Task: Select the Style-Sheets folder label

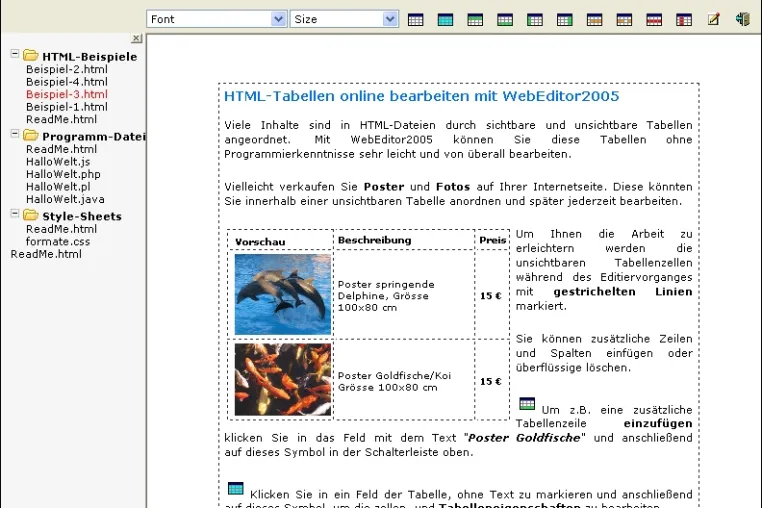Action: pos(82,216)
